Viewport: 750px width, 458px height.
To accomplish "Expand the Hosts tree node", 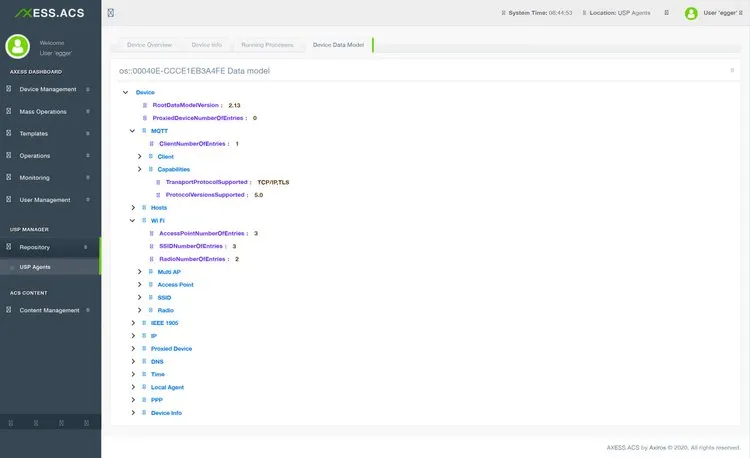I will point(132,207).
